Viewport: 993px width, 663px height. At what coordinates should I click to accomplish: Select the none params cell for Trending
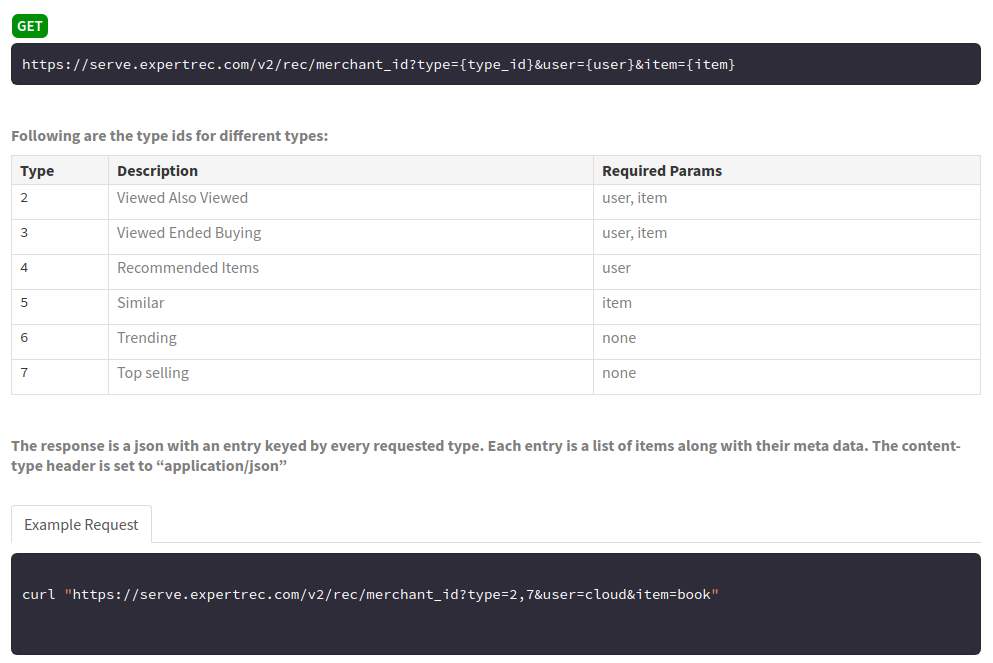(x=618, y=337)
